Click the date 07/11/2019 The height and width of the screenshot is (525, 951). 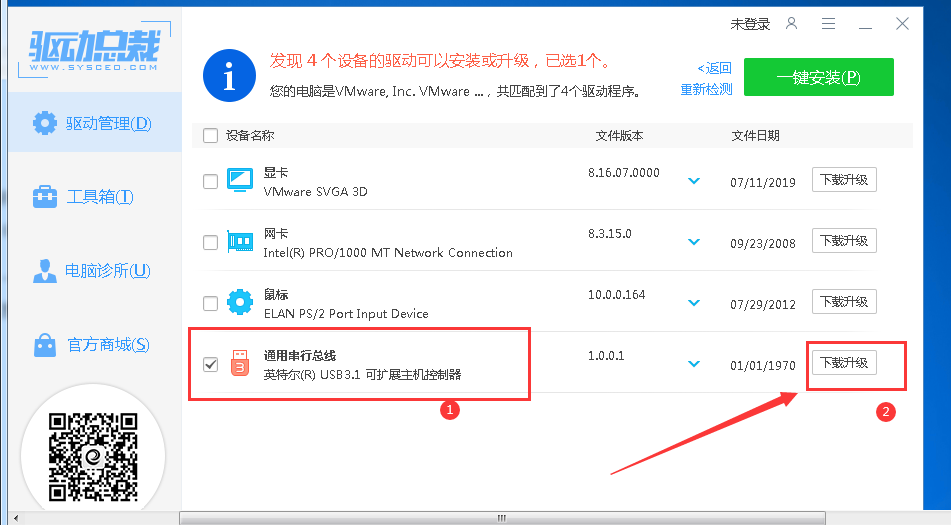tap(763, 182)
